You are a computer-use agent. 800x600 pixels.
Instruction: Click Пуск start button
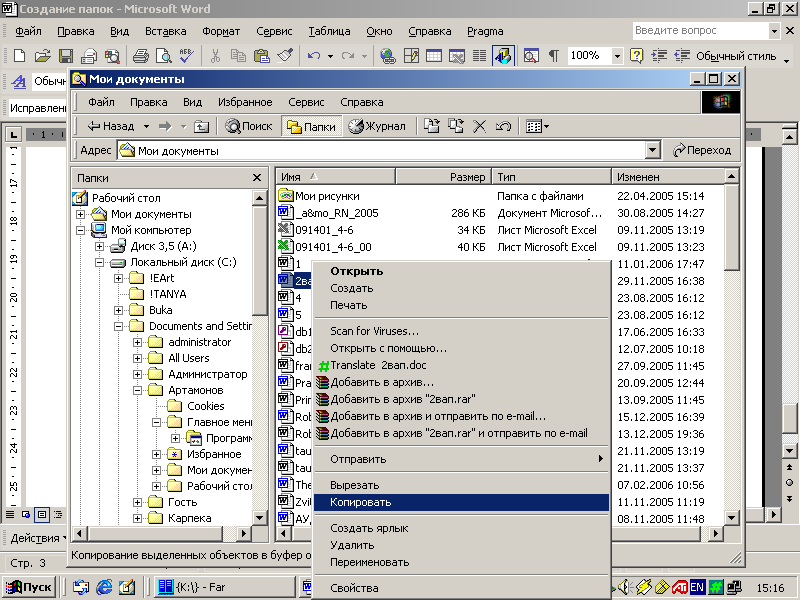[x=30, y=587]
